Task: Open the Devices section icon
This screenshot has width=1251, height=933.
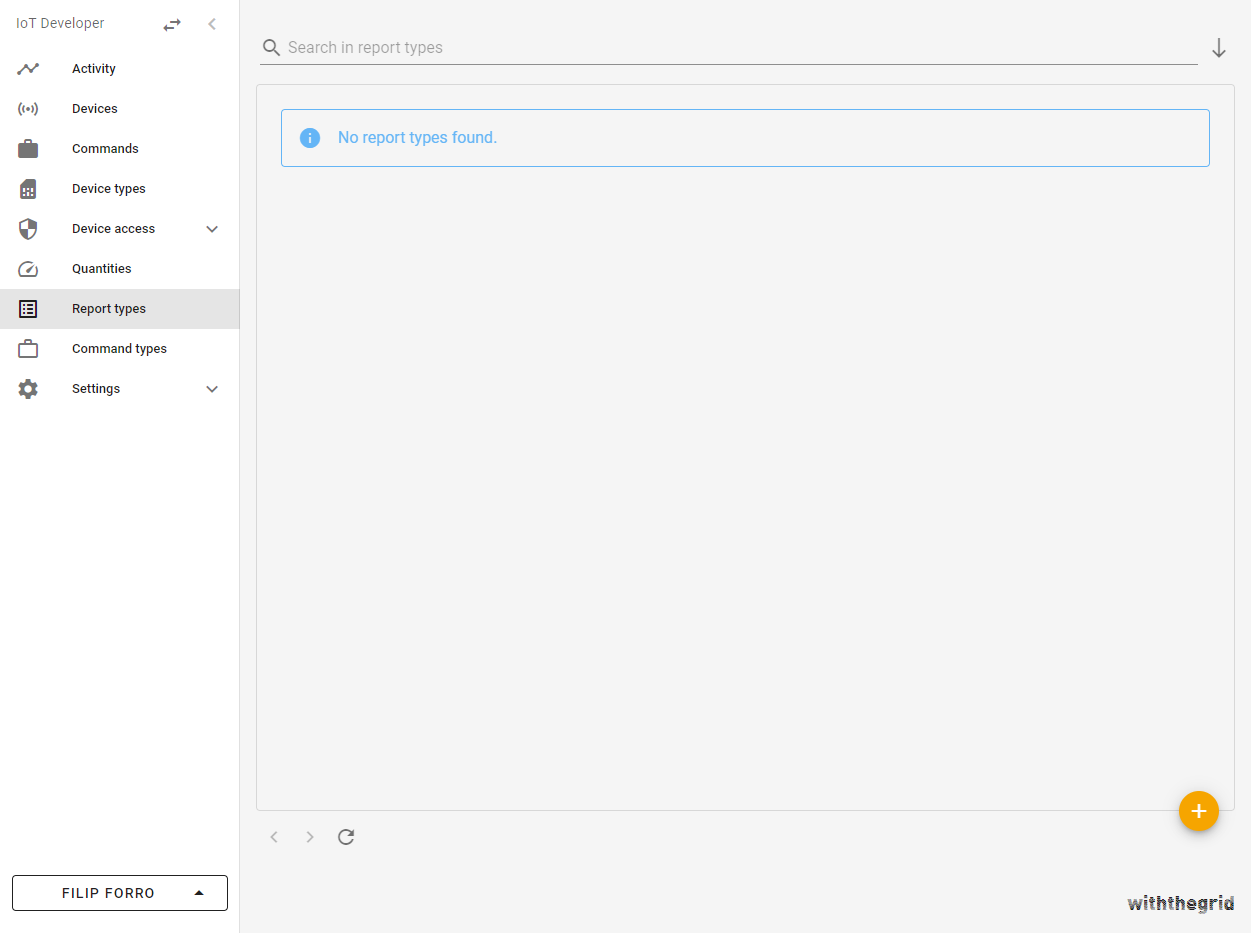Action: pyautogui.click(x=27, y=108)
